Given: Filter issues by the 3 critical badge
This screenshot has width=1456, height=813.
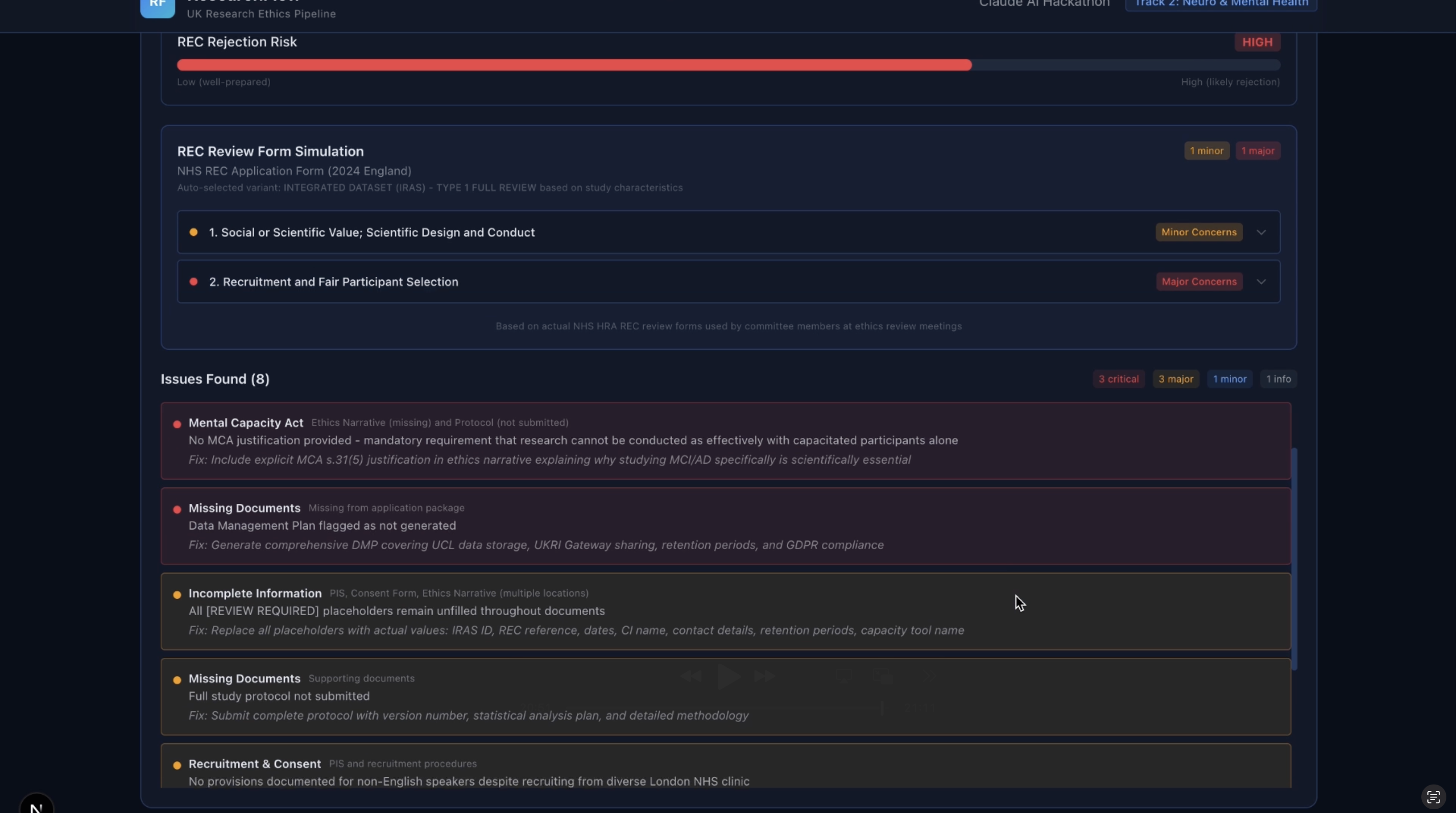Looking at the screenshot, I should 1118,379.
